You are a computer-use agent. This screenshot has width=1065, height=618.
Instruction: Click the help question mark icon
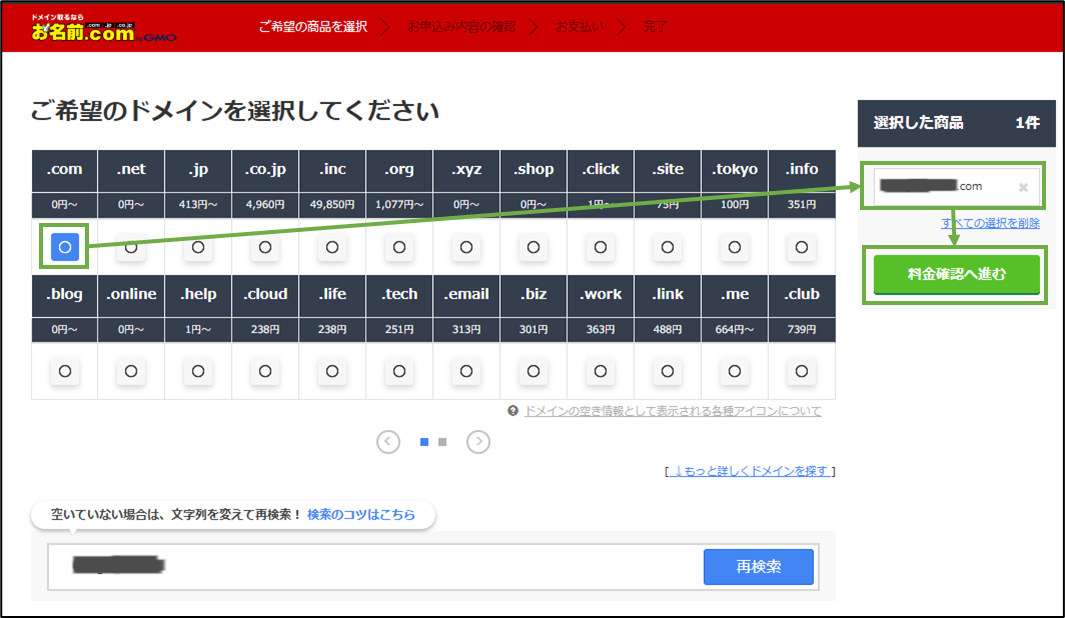click(513, 411)
